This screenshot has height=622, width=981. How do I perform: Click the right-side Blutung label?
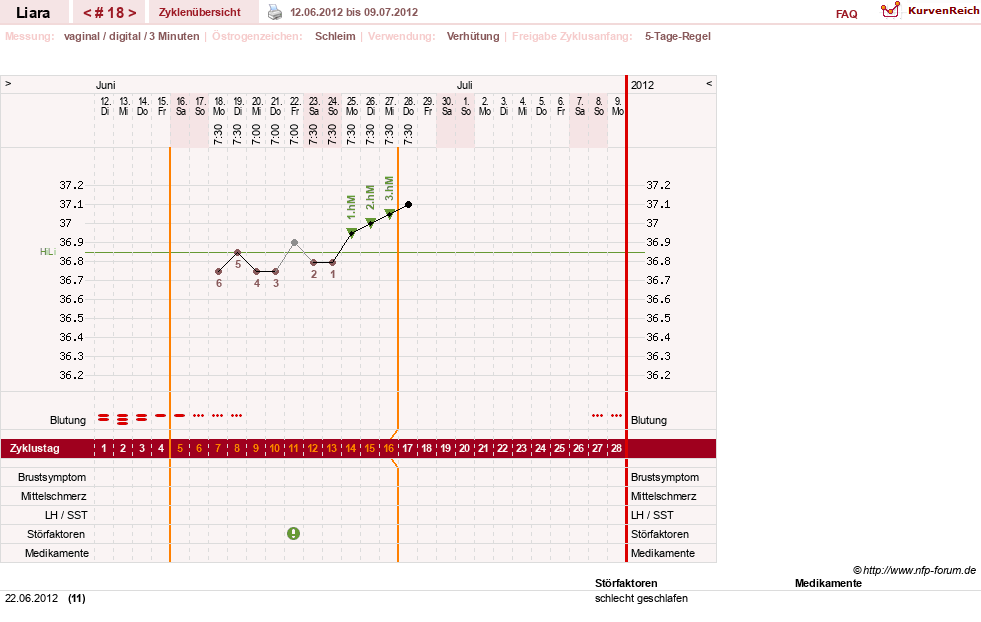[649, 421]
